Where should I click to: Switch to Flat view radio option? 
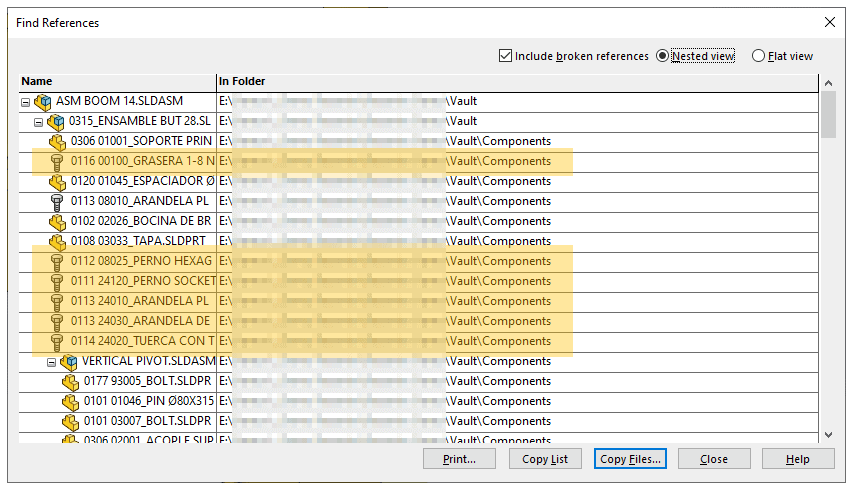(758, 56)
